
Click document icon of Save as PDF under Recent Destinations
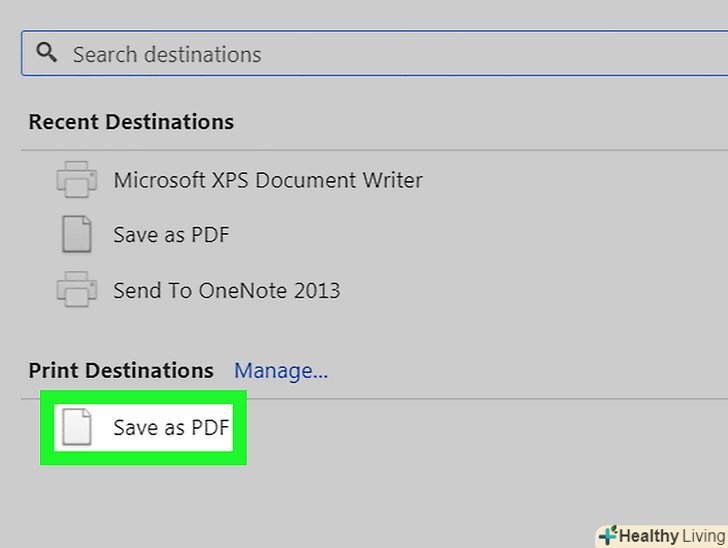point(77,235)
